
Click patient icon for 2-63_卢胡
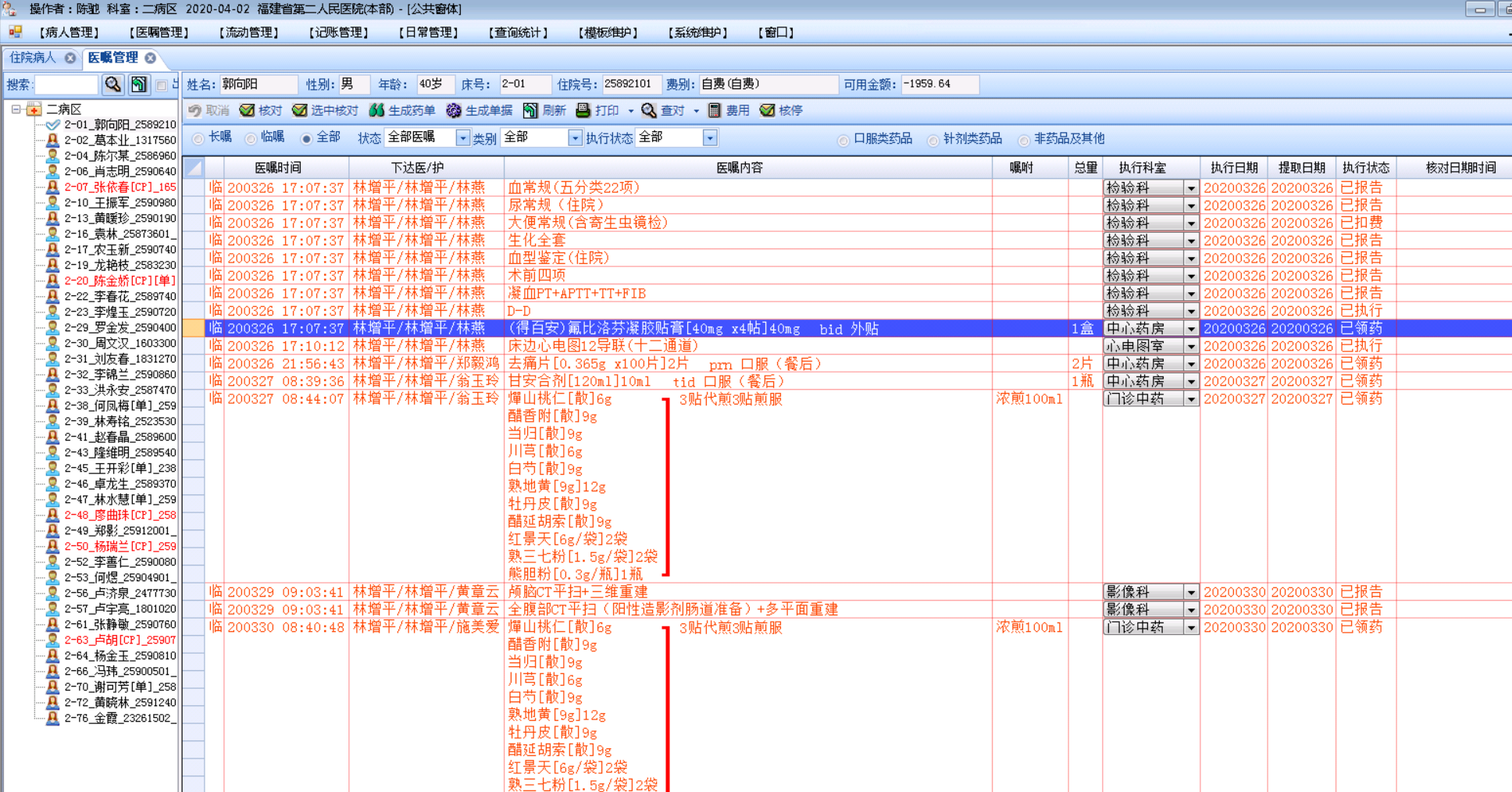point(52,640)
